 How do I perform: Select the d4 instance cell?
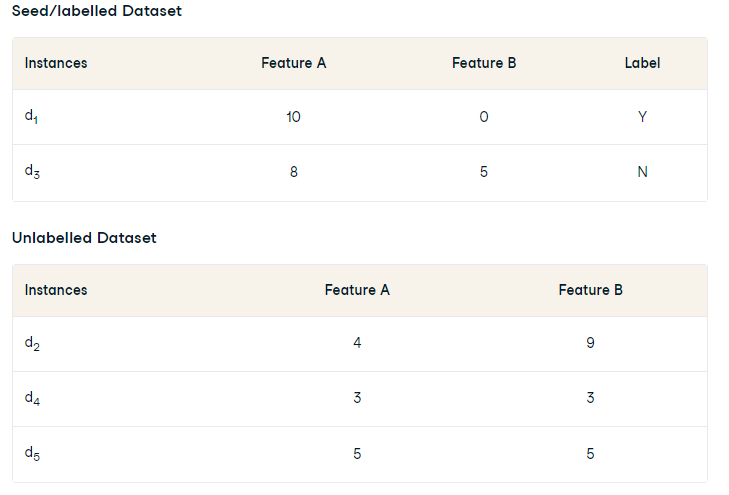(x=32, y=399)
